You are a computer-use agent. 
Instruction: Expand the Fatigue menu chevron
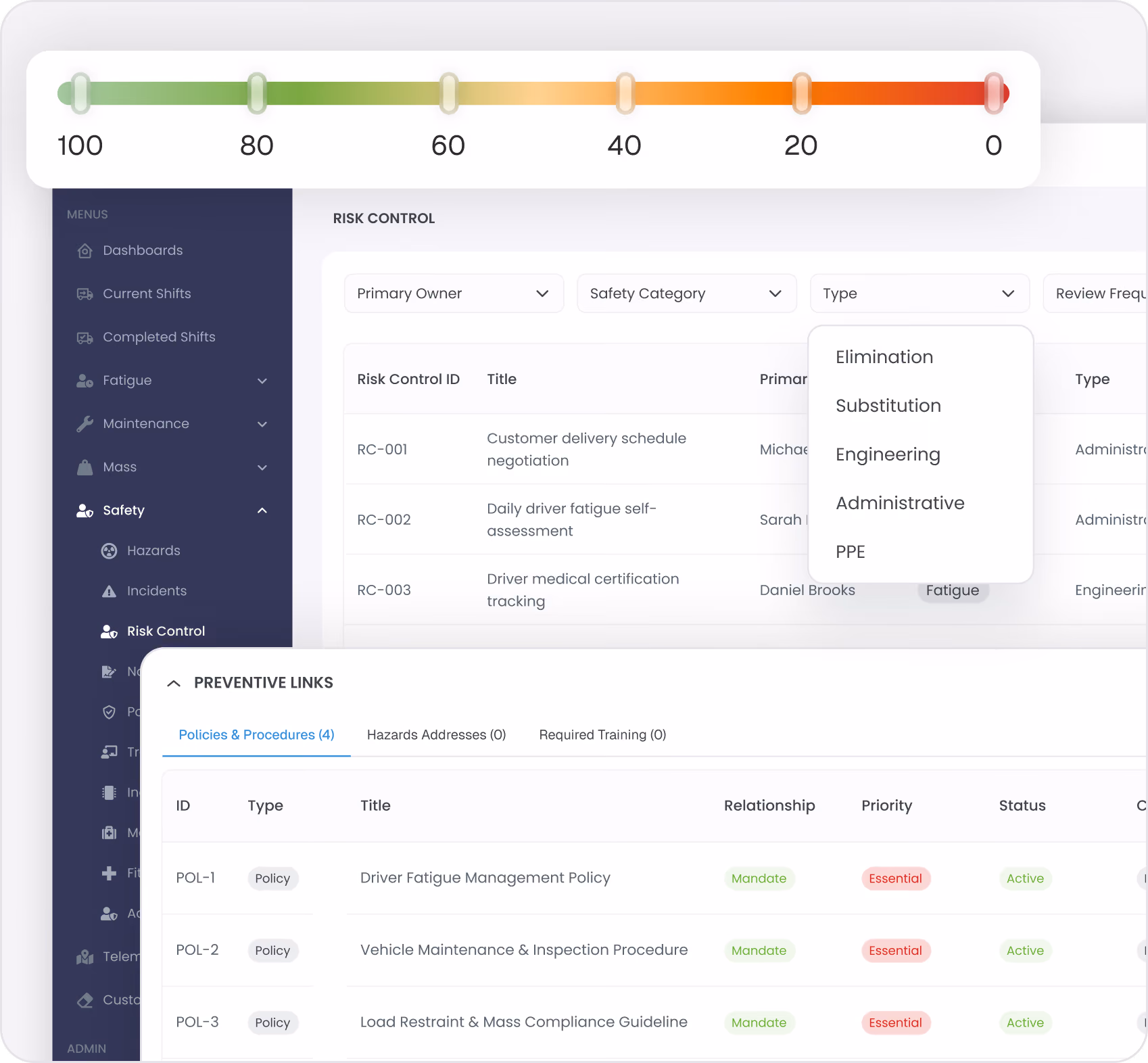pos(262,381)
